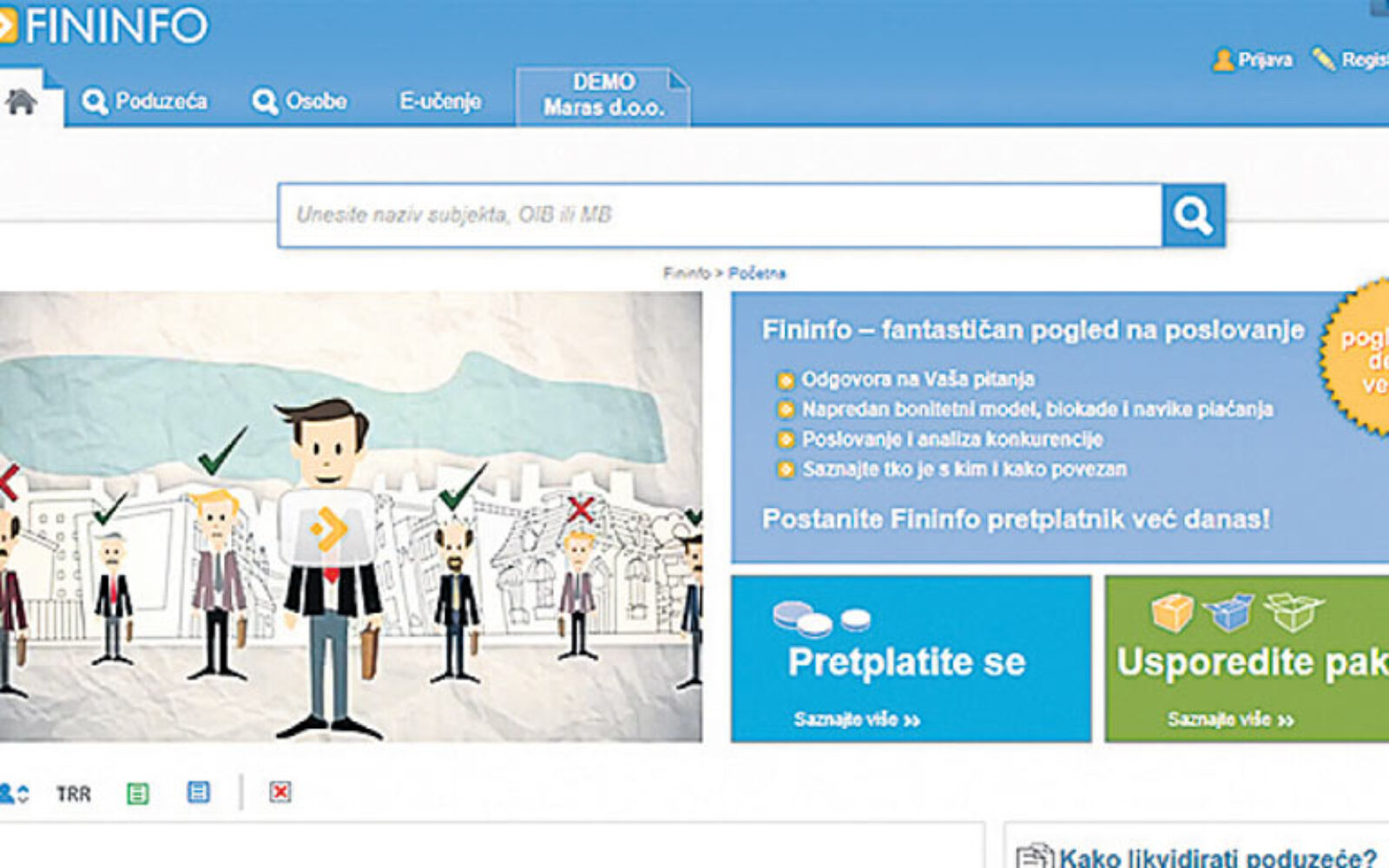Click the Prijava login link
The image size is (1389, 868).
pyautogui.click(x=1265, y=60)
